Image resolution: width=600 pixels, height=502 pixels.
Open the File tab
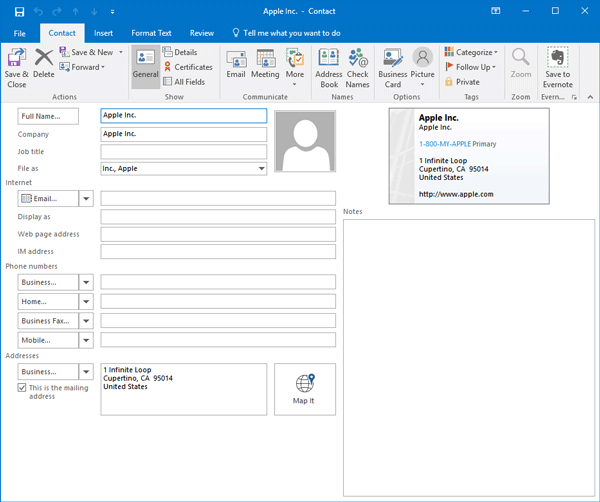(20, 33)
